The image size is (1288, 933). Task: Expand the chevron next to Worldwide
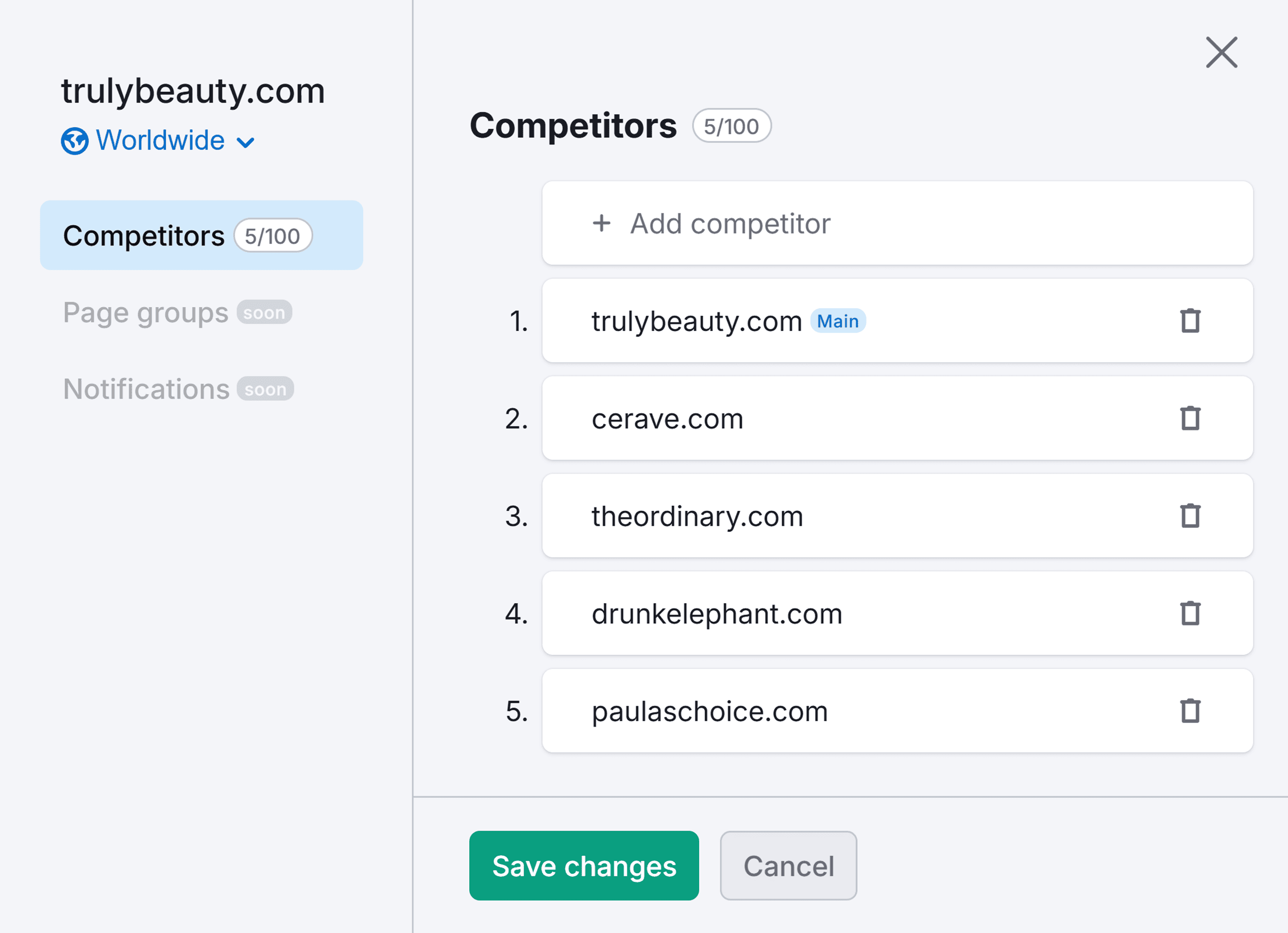pyautogui.click(x=245, y=142)
